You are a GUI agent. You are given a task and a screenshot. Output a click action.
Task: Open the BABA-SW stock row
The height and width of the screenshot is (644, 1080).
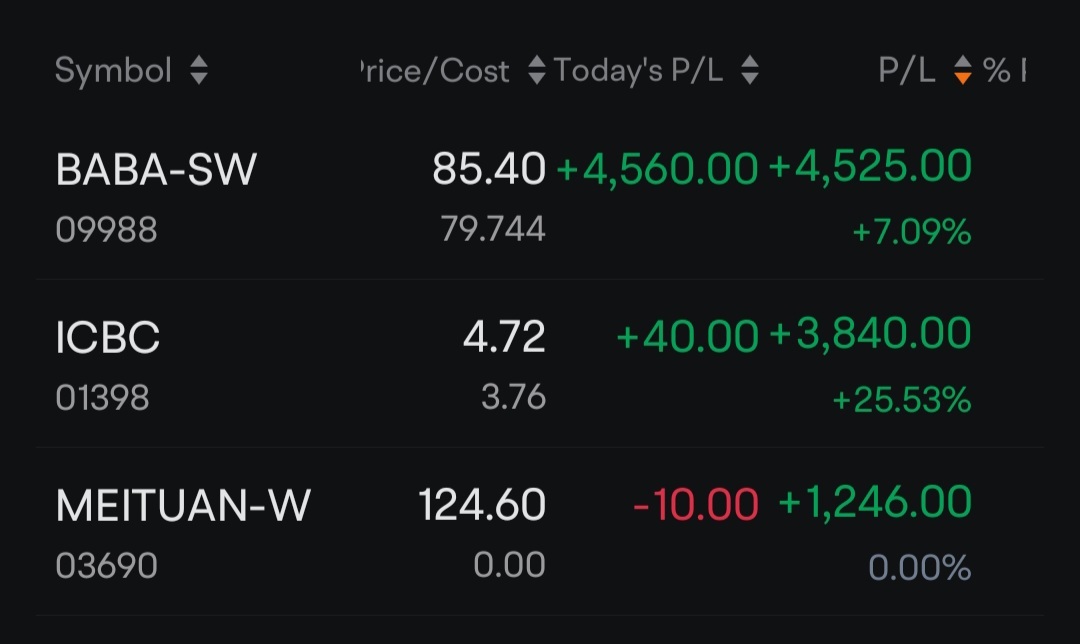click(540, 196)
